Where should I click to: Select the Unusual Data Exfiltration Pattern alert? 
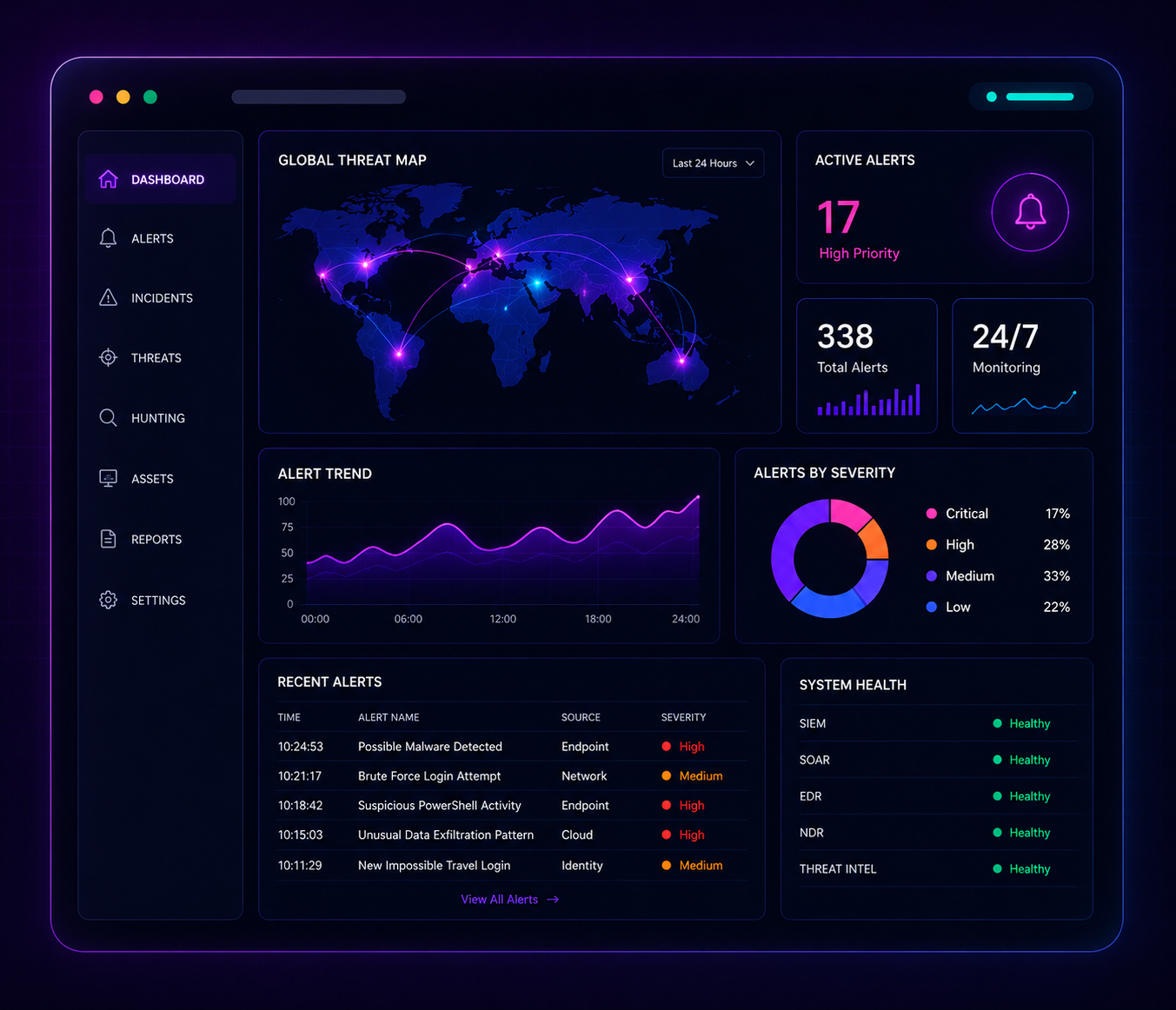pyautogui.click(x=512, y=835)
